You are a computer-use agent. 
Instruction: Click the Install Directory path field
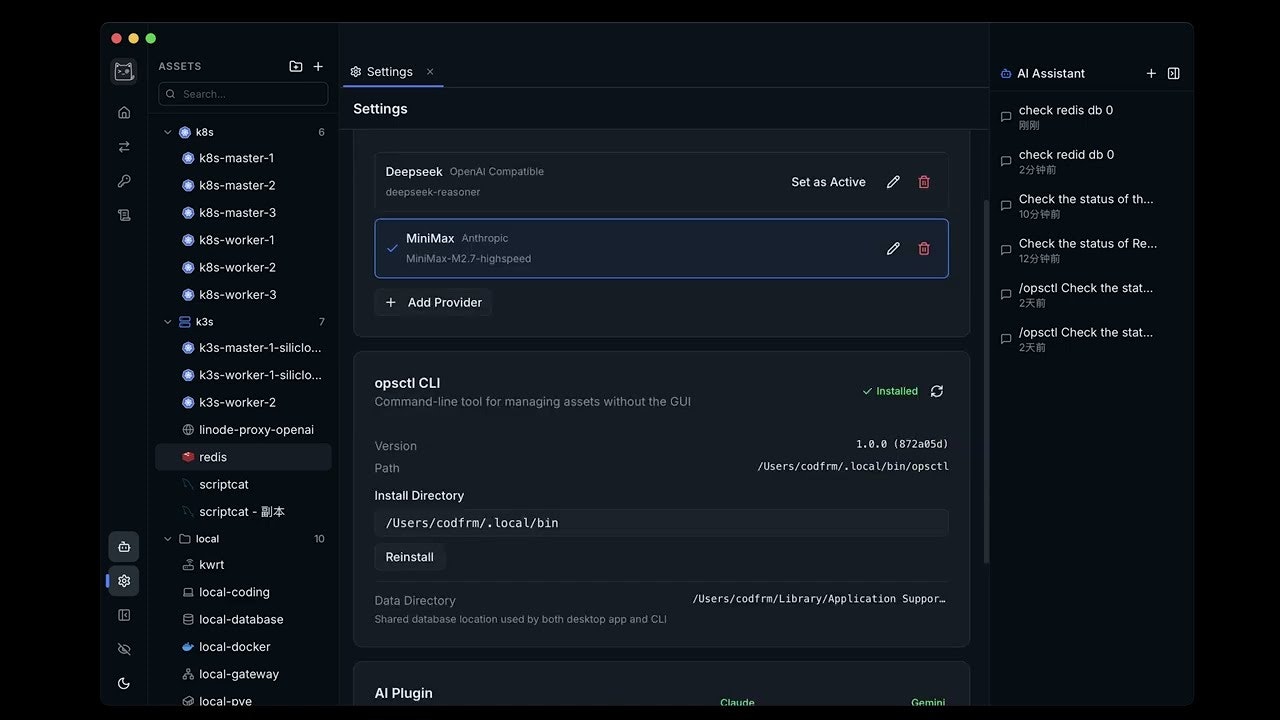click(x=661, y=523)
